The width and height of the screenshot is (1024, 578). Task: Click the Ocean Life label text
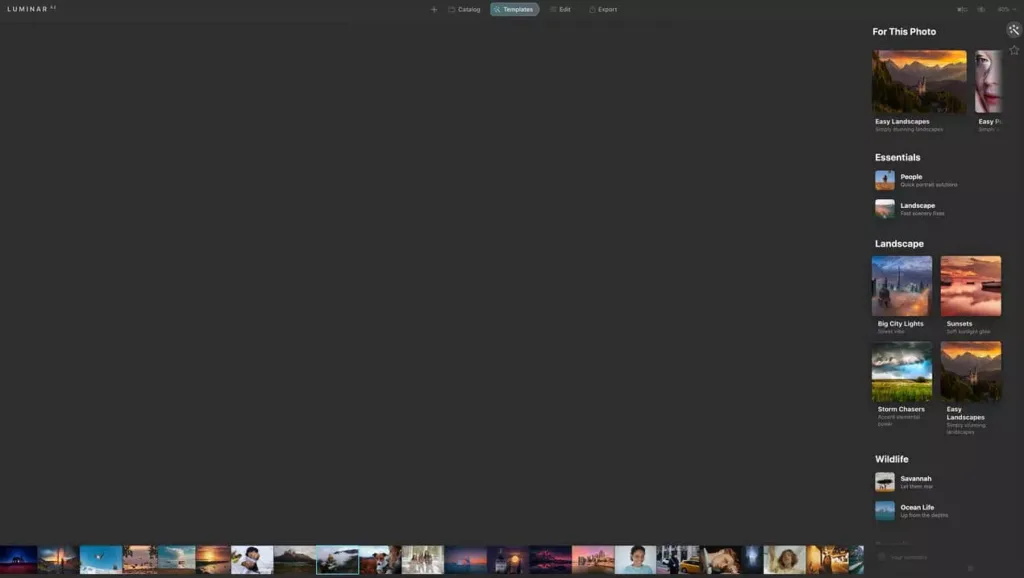(917, 507)
